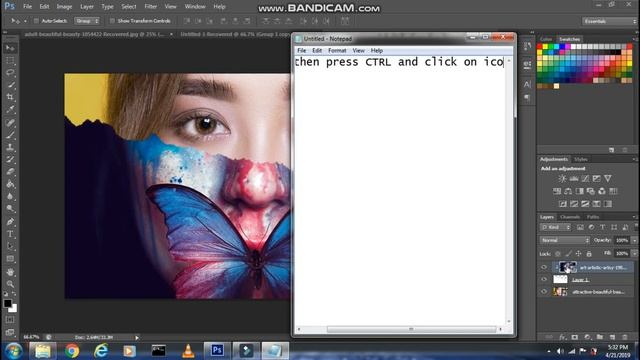Hide the top art-artistic layer
640x360 pixels.
544,267
